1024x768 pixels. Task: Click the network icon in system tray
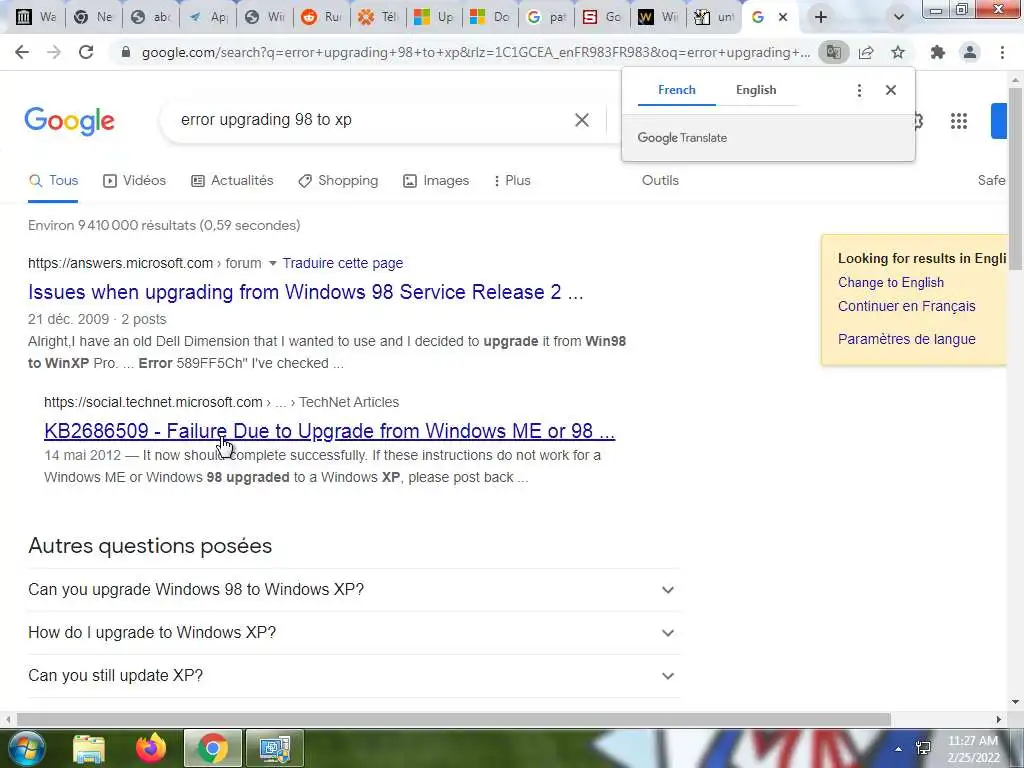coord(923,749)
